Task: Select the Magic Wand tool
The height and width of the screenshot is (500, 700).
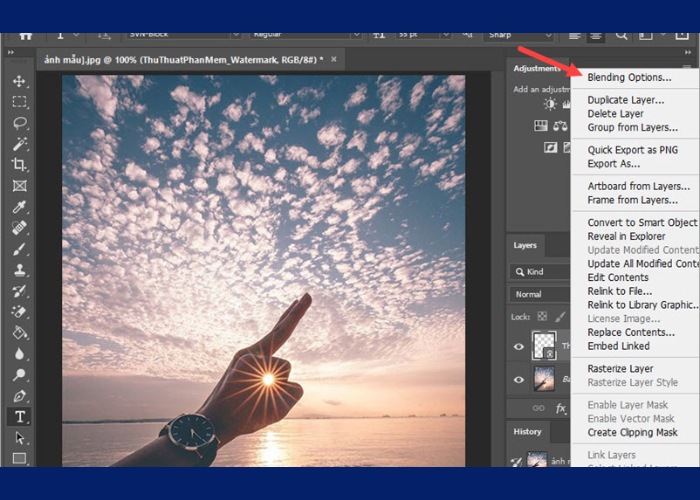Action: click(20, 144)
